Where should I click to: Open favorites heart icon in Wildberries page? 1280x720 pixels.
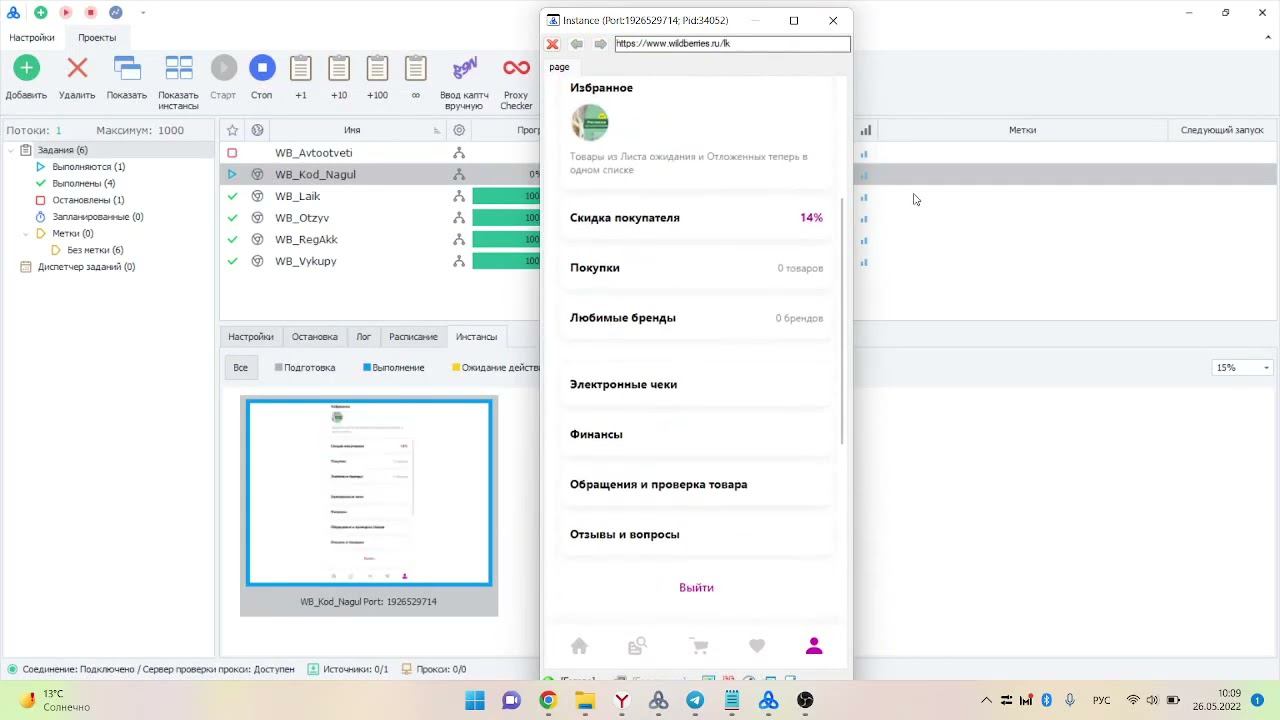[757, 646]
